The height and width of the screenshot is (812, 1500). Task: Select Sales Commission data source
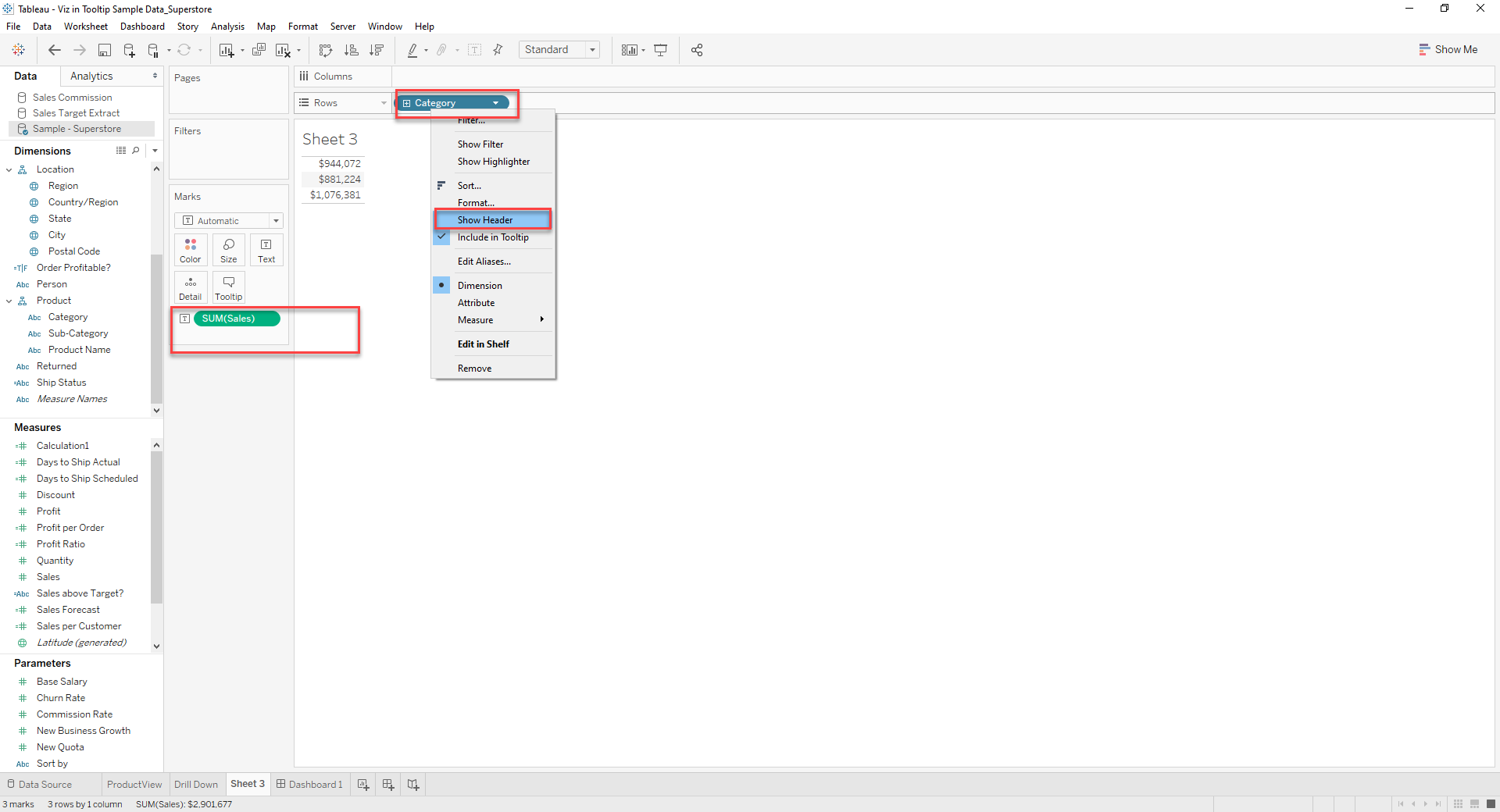(x=72, y=98)
